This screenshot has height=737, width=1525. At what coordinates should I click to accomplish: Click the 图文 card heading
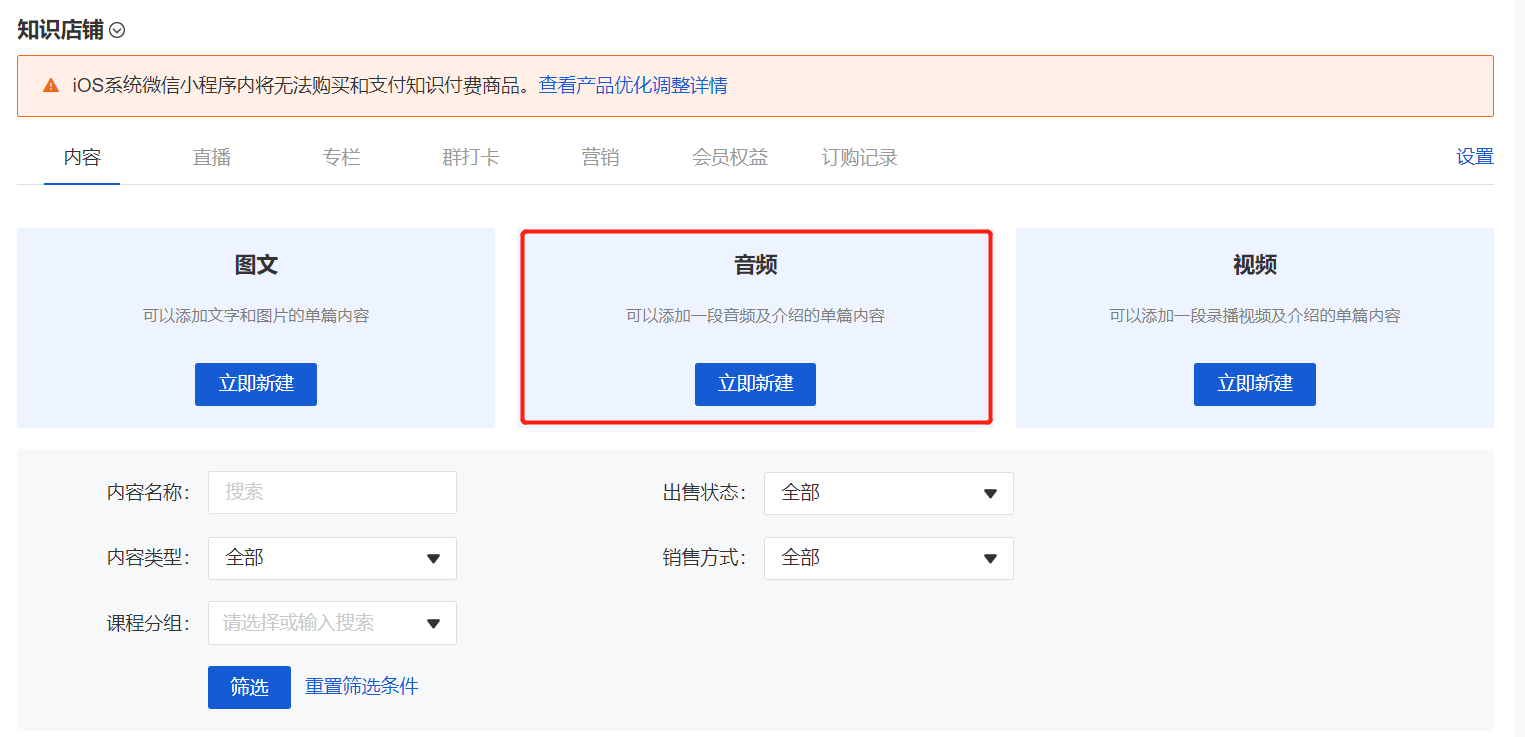[x=256, y=265]
